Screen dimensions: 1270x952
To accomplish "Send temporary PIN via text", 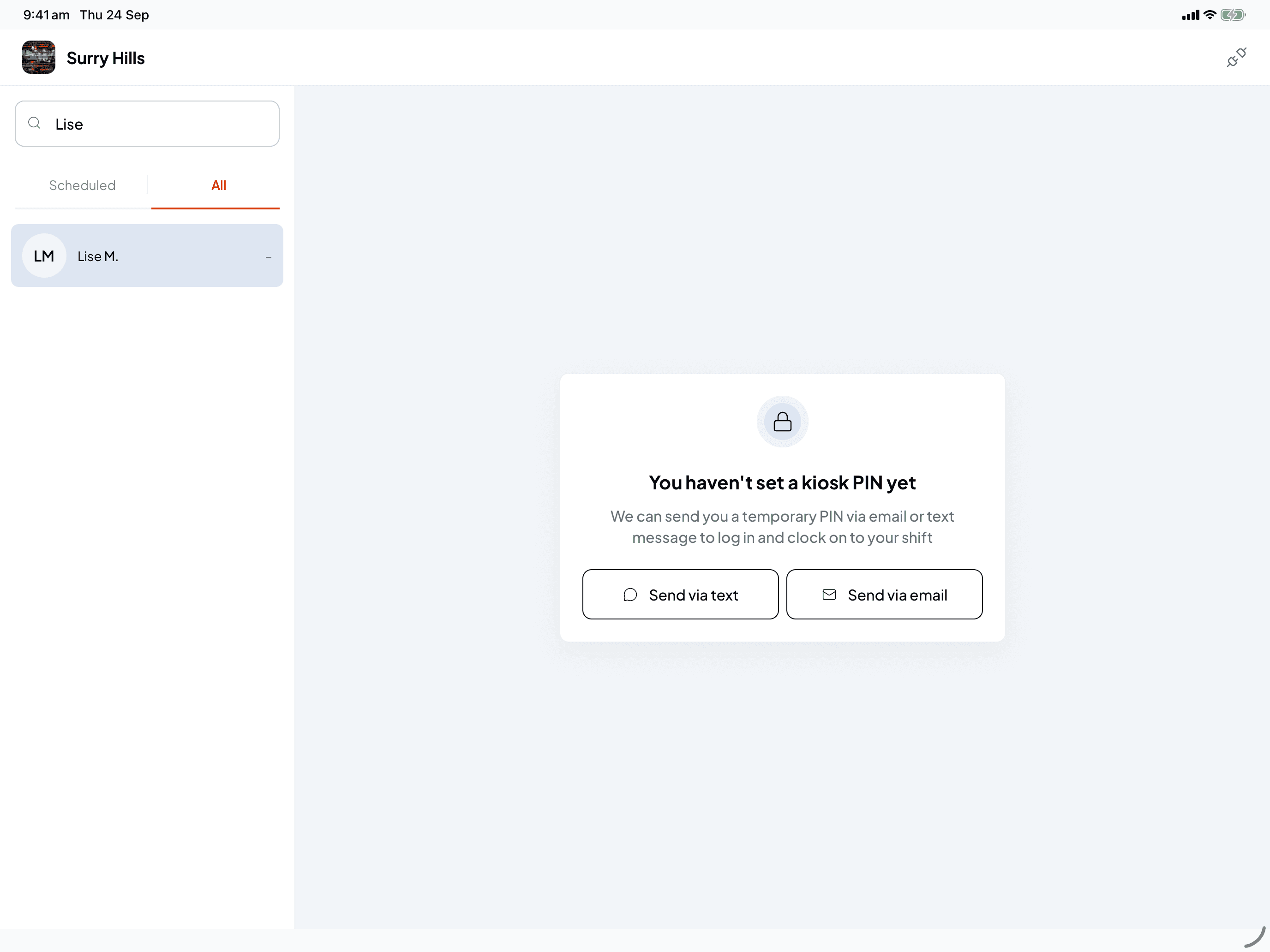I will (680, 595).
